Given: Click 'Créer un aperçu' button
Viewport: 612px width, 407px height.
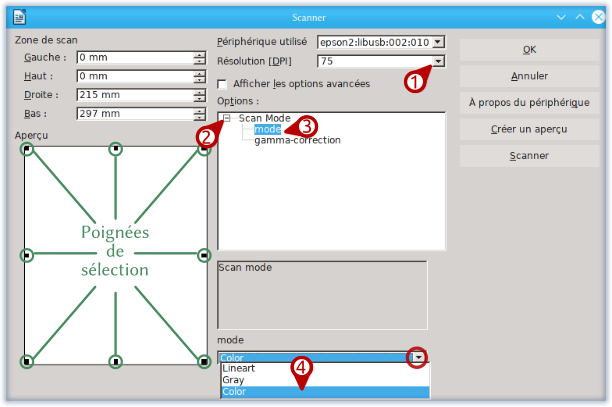Looking at the screenshot, I should tap(528, 129).
